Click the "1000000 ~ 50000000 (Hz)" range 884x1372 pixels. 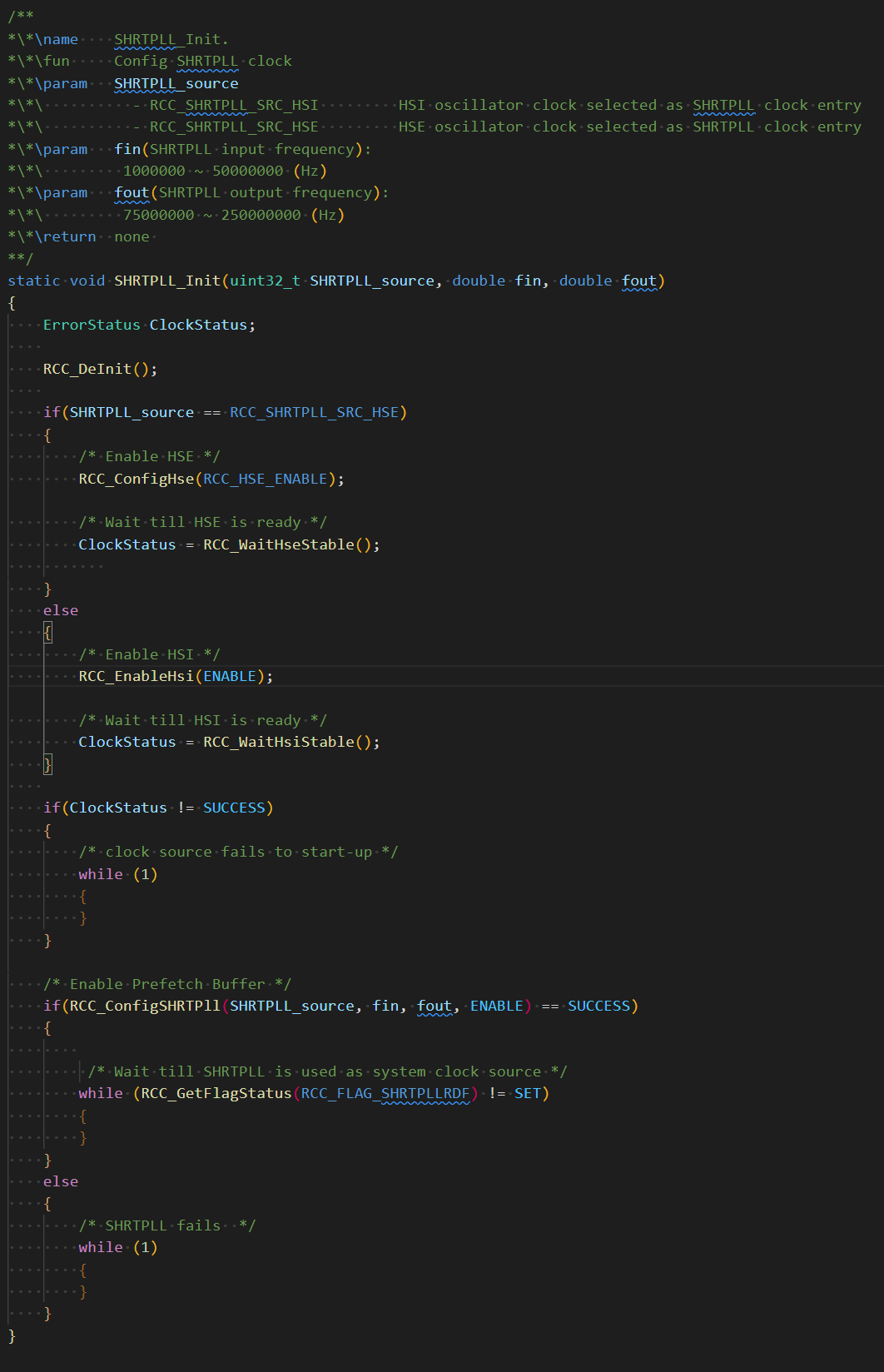[225, 171]
